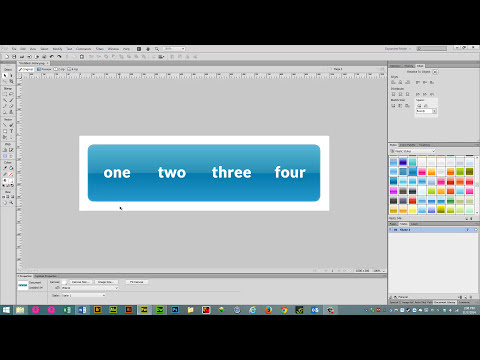
Task: Select the Lasso tool
Action: pos(11,95)
